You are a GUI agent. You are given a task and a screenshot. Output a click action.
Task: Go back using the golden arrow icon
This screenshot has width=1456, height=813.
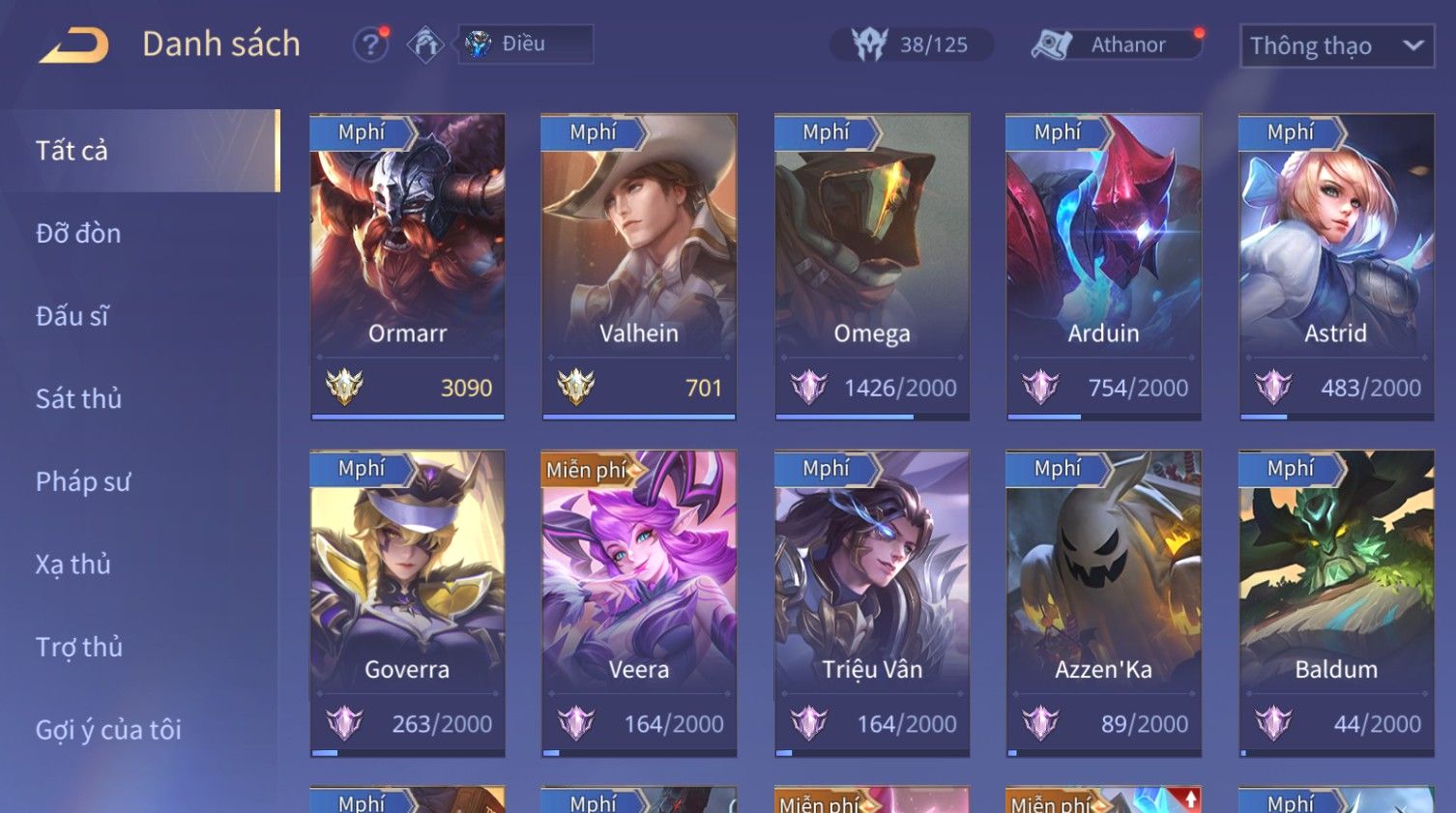point(73,45)
